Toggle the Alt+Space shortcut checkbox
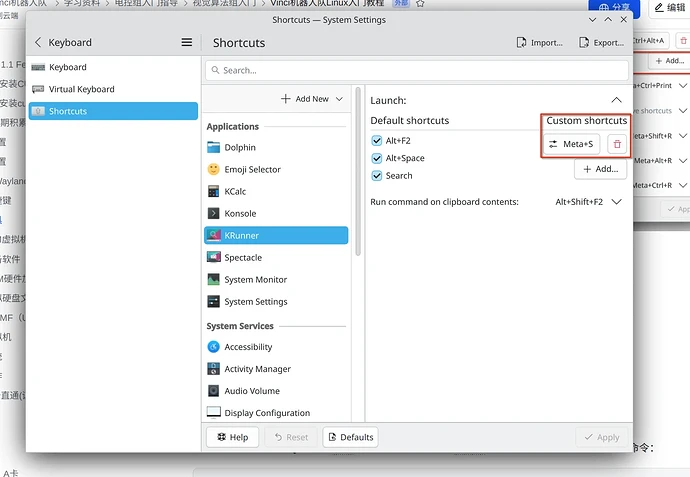This screenshot has width=690, height=477. pos(377,158)
